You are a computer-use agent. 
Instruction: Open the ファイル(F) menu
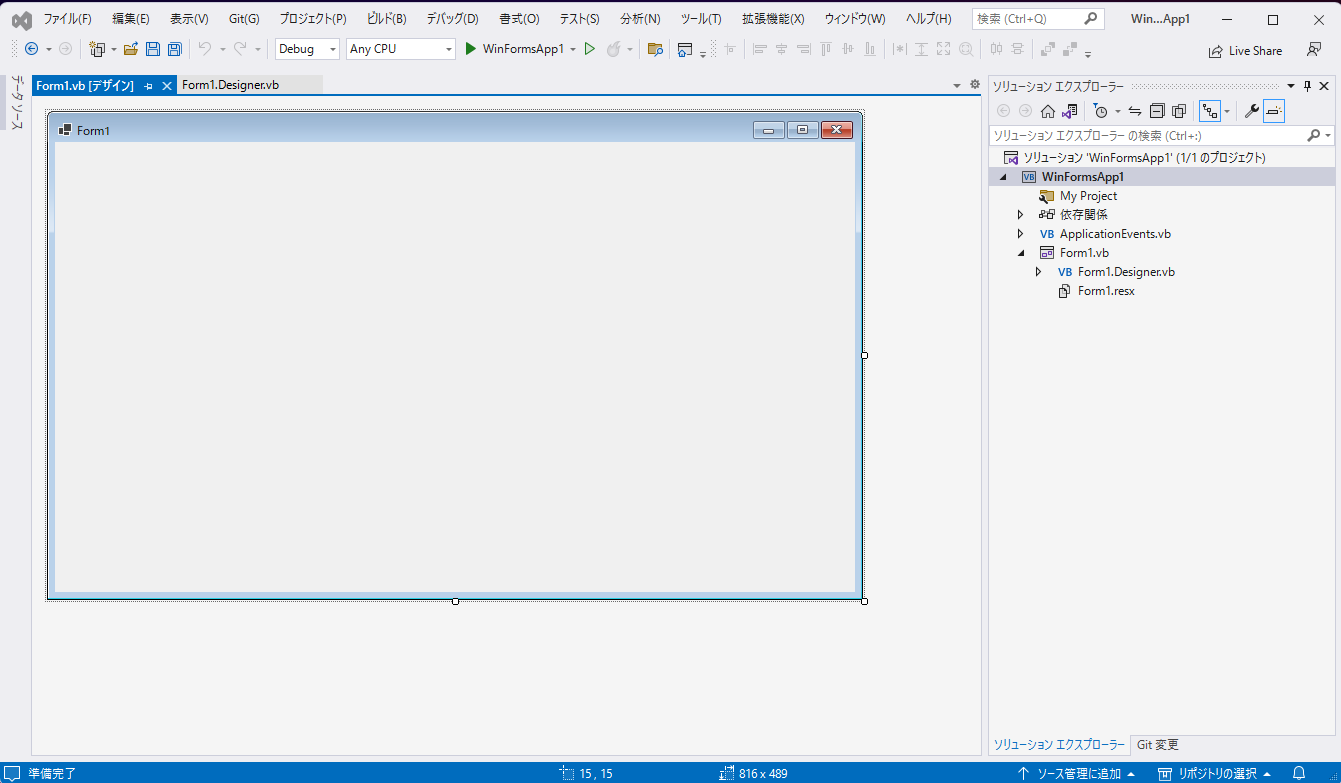pyautogui.click(x=67, y=19)
